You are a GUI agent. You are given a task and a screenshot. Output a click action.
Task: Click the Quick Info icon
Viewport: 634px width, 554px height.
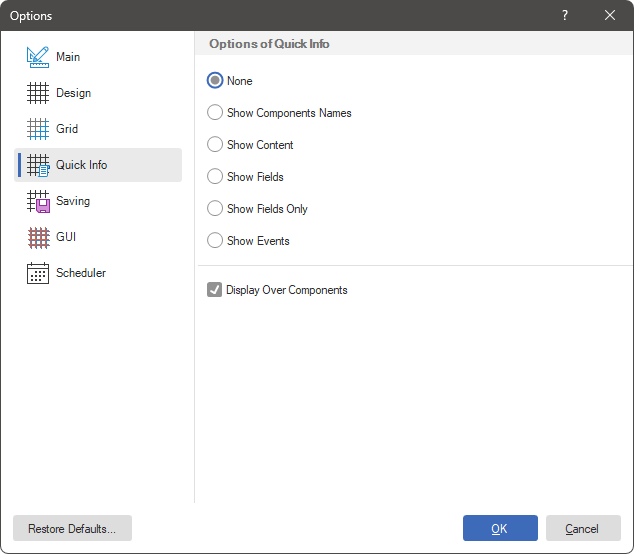[x=38, y=165]
